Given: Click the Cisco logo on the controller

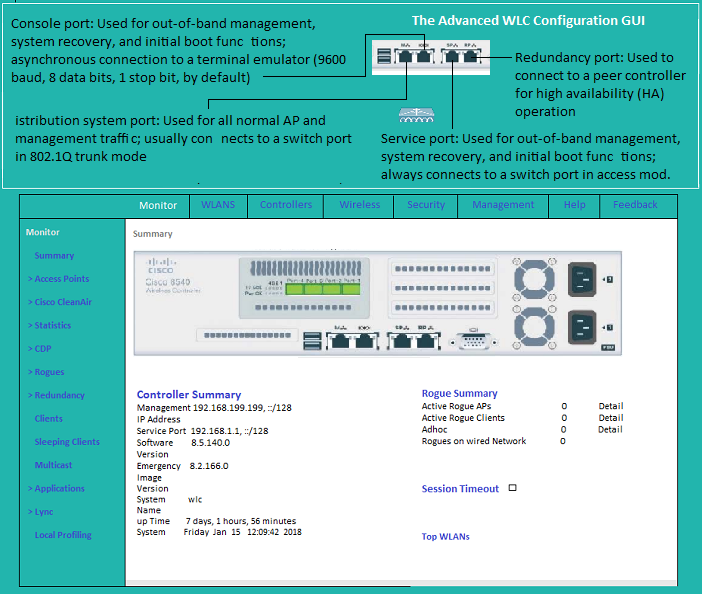Looking at the screenshot, I should coord(161,265).
